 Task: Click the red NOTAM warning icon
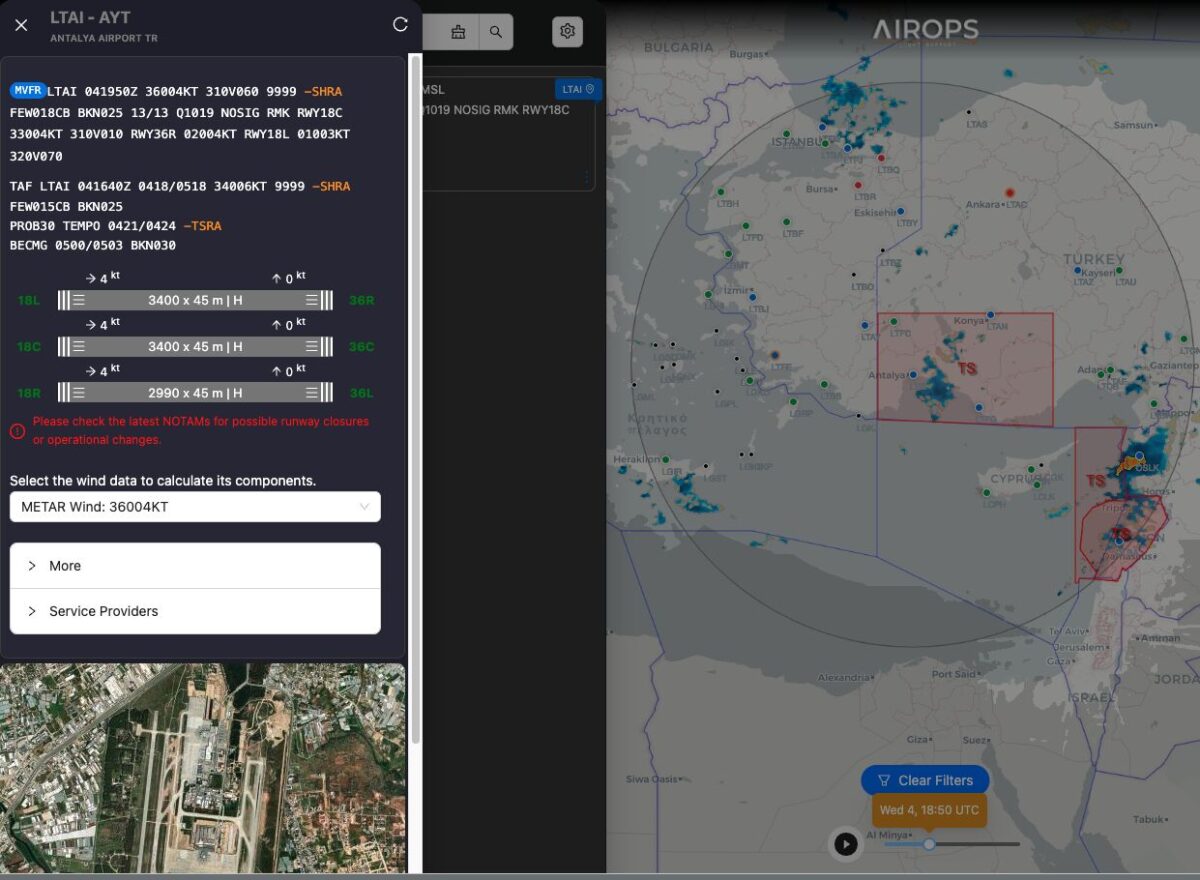pos(17,431)
